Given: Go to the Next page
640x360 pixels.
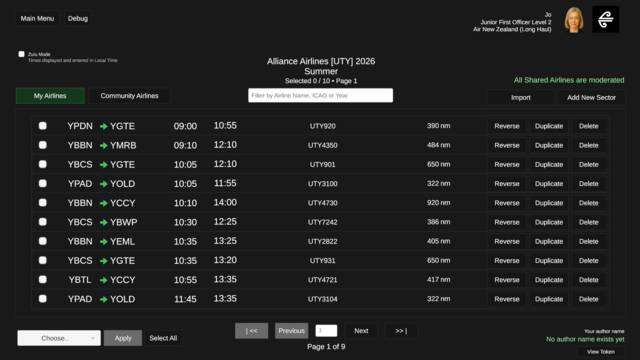Looking at the screenshot, I should (x=361, y=331).
